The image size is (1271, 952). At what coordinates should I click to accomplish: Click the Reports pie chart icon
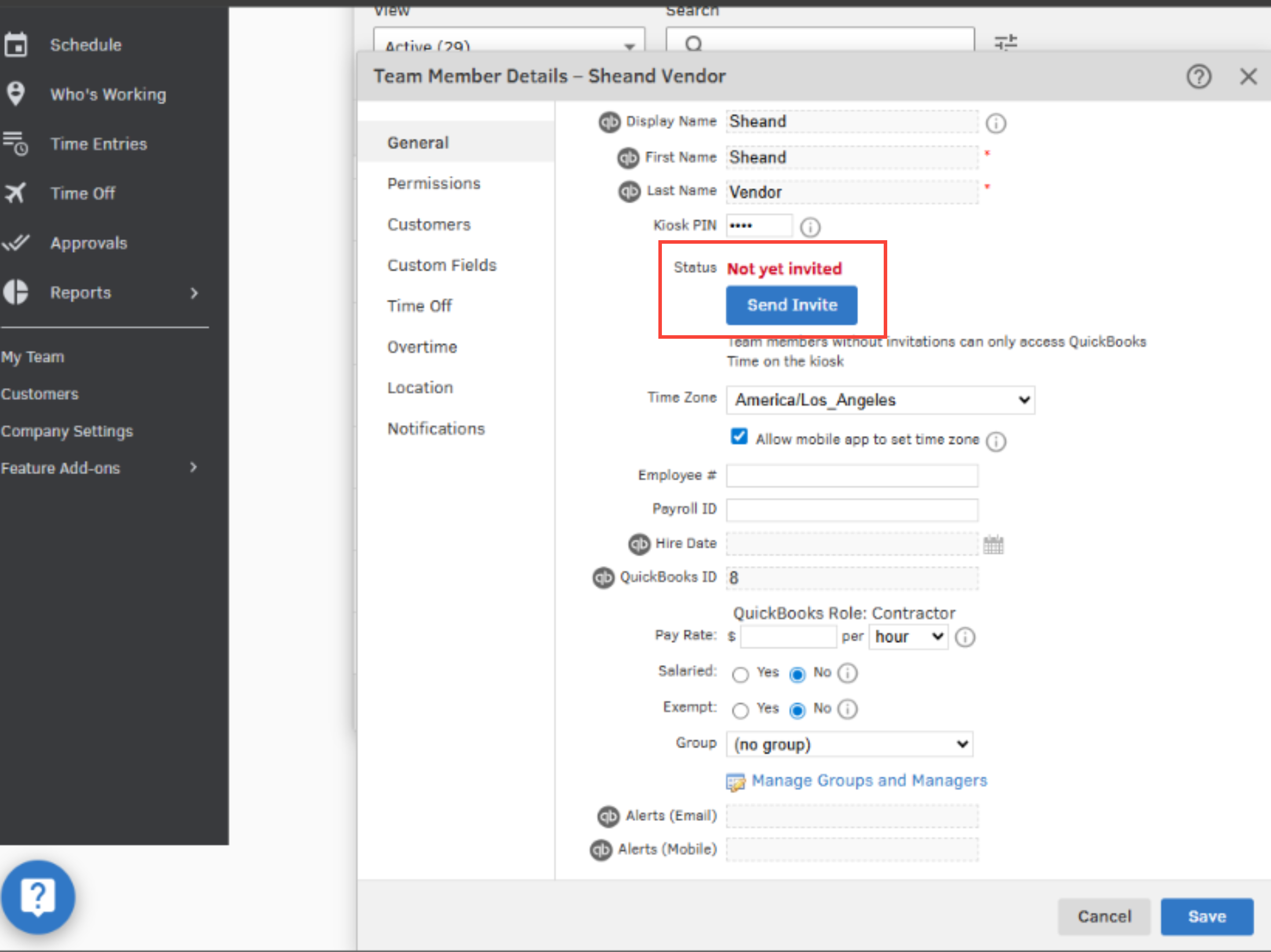pos(15,292)
